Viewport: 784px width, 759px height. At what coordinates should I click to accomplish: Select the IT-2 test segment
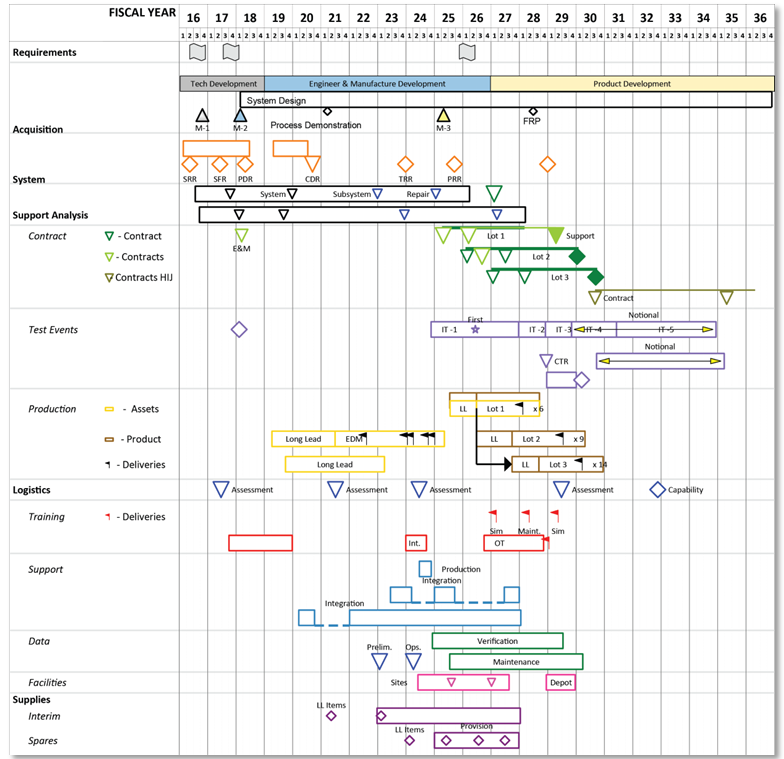pos(532,330)
